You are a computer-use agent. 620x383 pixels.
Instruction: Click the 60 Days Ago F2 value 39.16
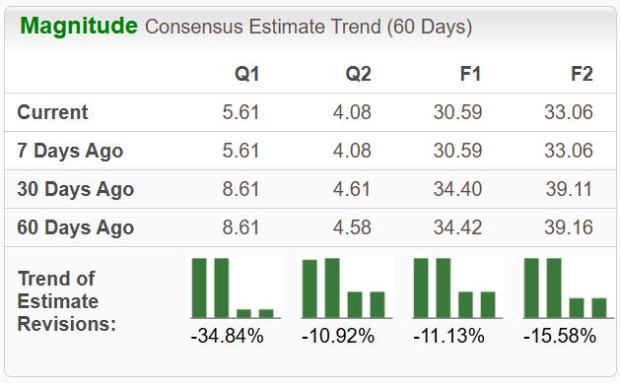569,228
